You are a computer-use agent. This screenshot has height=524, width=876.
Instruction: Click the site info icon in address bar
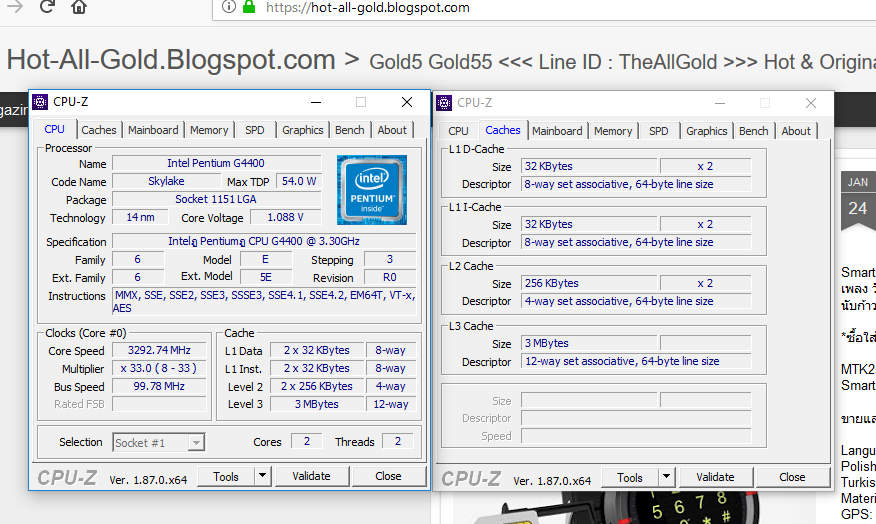[x=228, y=7]
